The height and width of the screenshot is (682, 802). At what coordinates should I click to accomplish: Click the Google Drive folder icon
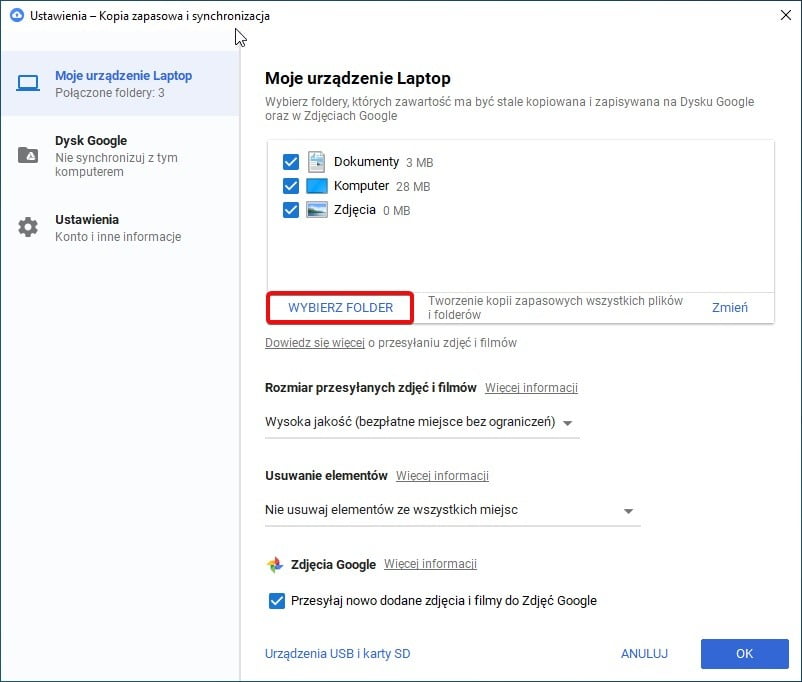point(28,155)
